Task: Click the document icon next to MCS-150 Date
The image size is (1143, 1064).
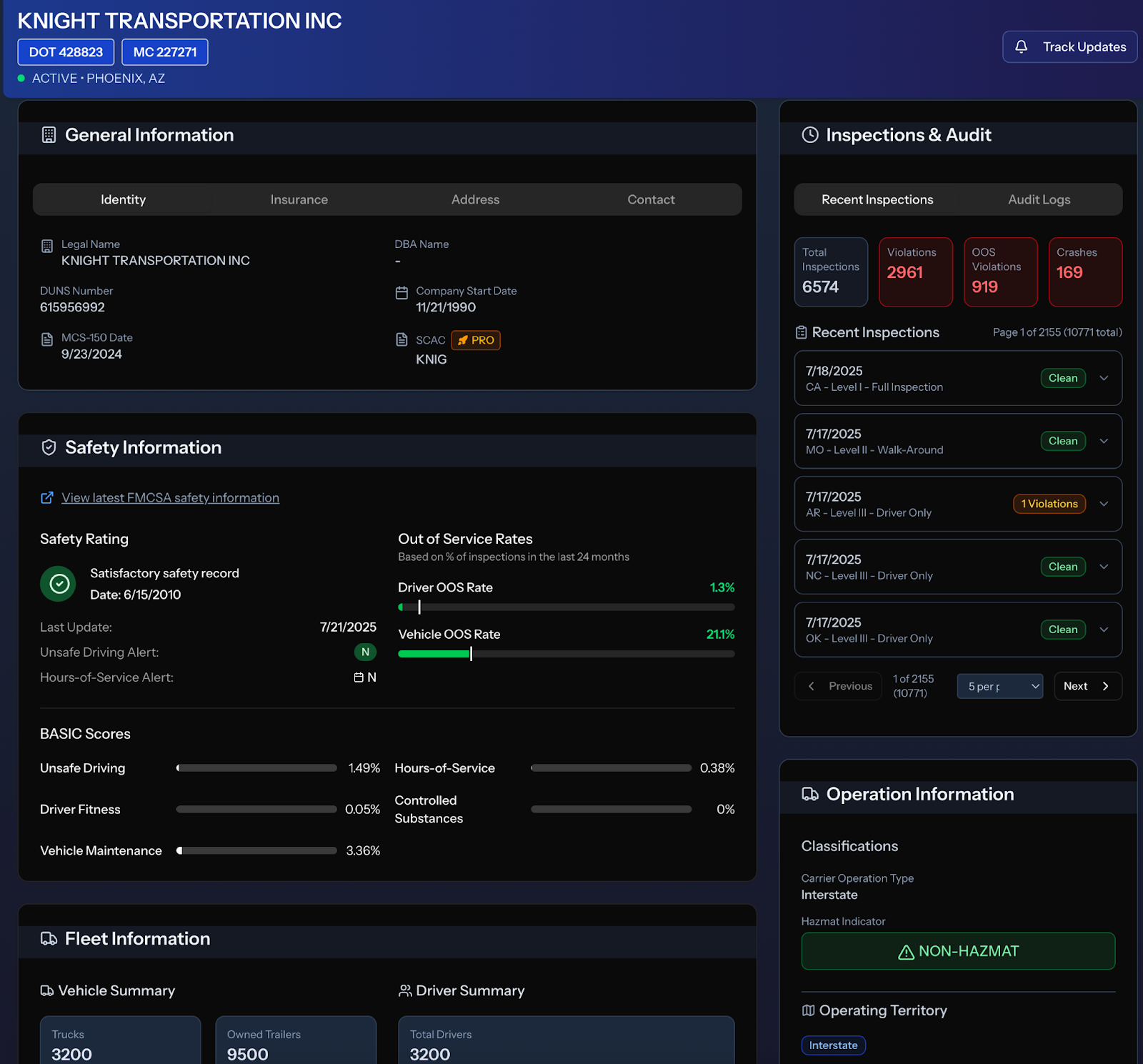Action: pos(47,339)
